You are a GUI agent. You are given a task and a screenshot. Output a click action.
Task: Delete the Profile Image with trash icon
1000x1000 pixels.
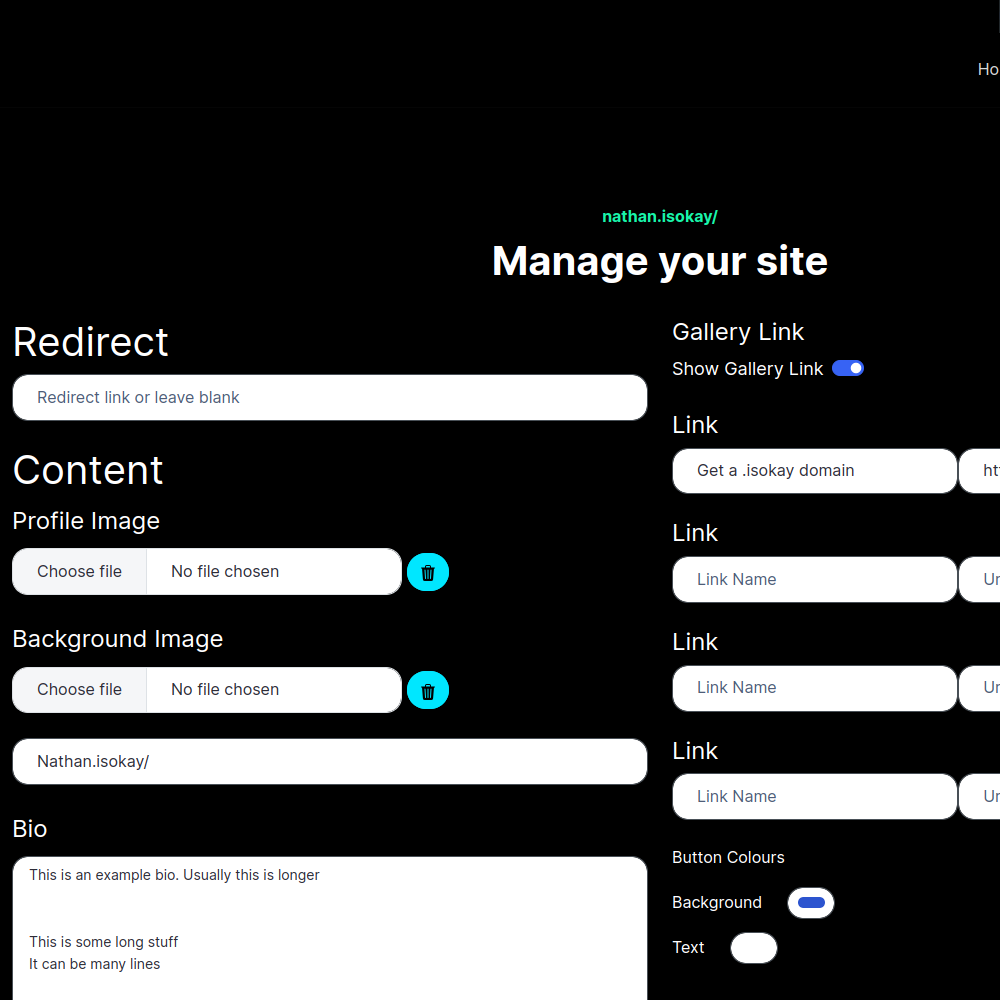coord(428,572)
